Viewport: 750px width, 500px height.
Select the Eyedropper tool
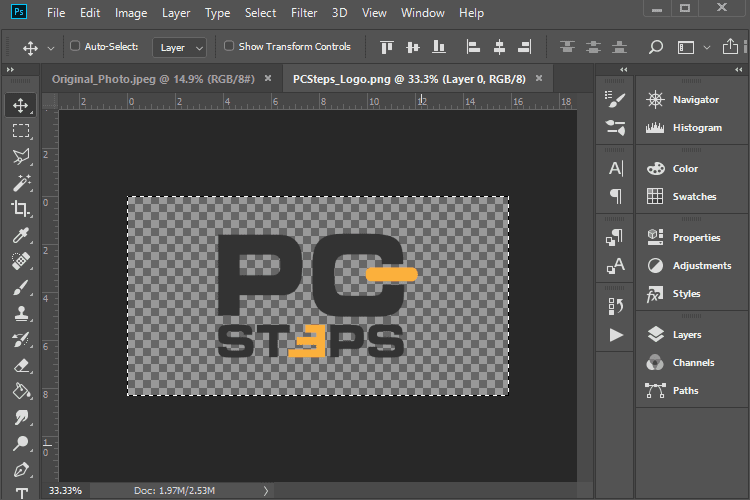coord(21,235)
